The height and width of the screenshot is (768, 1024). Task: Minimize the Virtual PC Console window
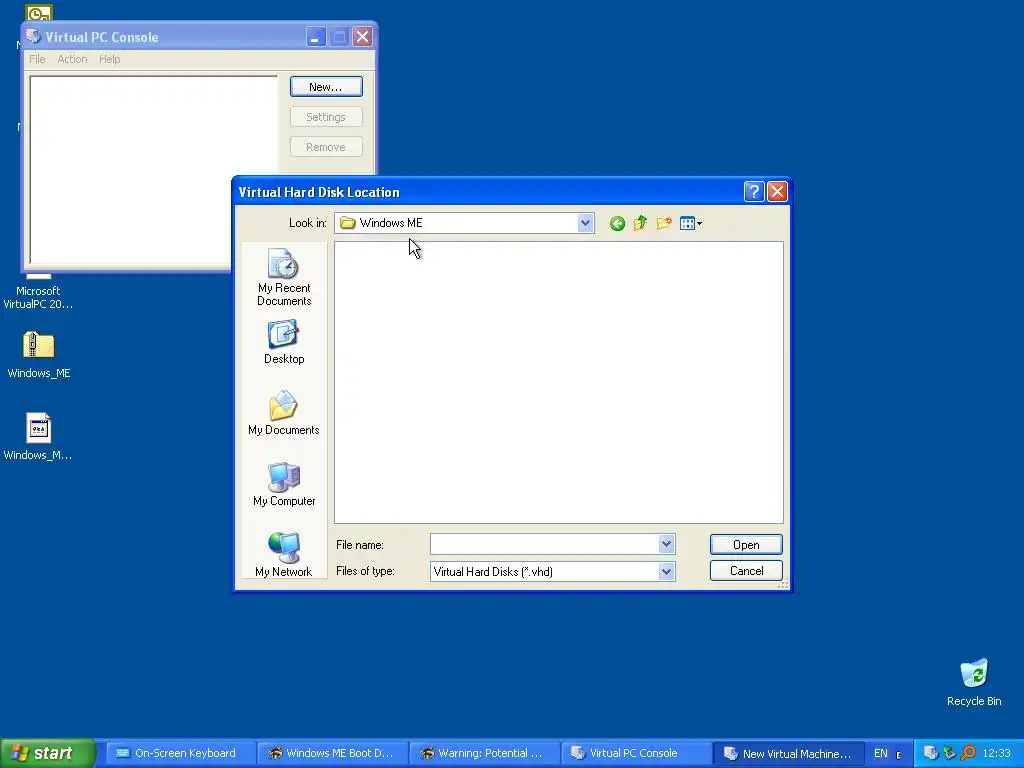pyautogui.click(x=315, y=37)
